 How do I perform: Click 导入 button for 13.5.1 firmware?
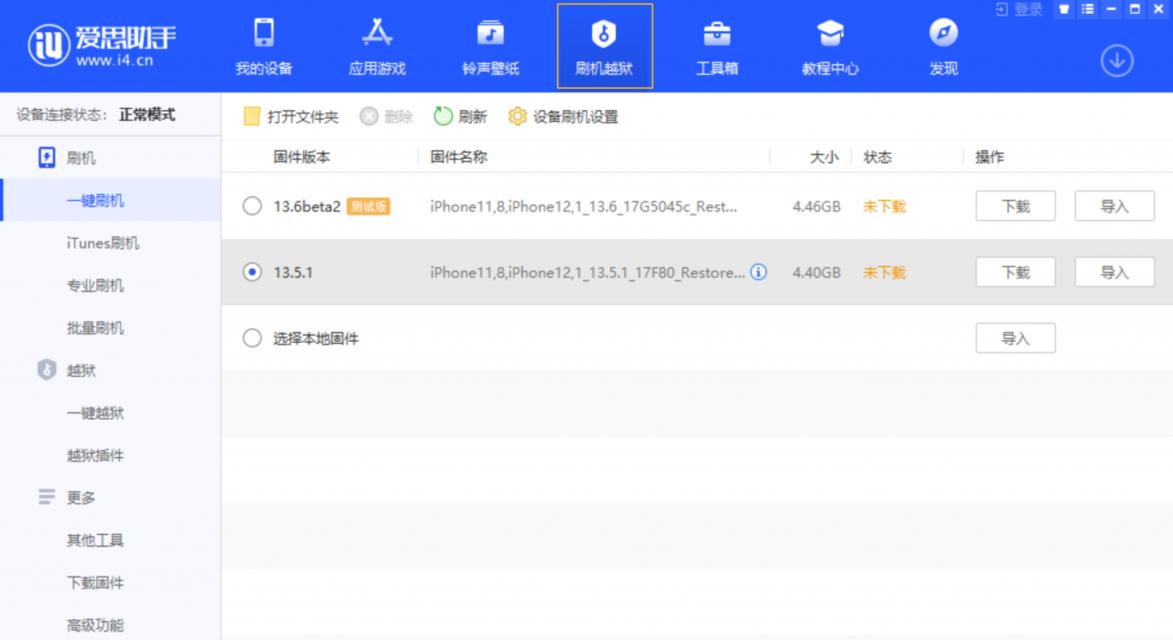coord(1114,272)
